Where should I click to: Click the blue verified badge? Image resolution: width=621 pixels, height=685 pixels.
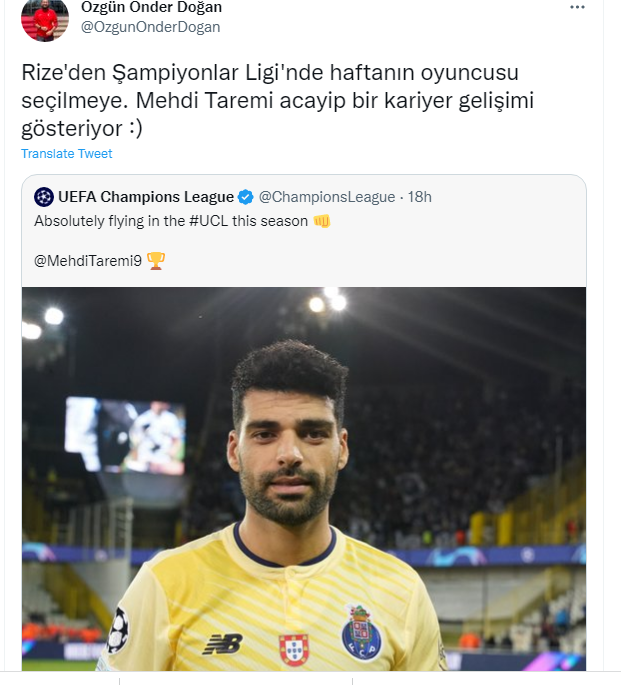tap(246, 197)
